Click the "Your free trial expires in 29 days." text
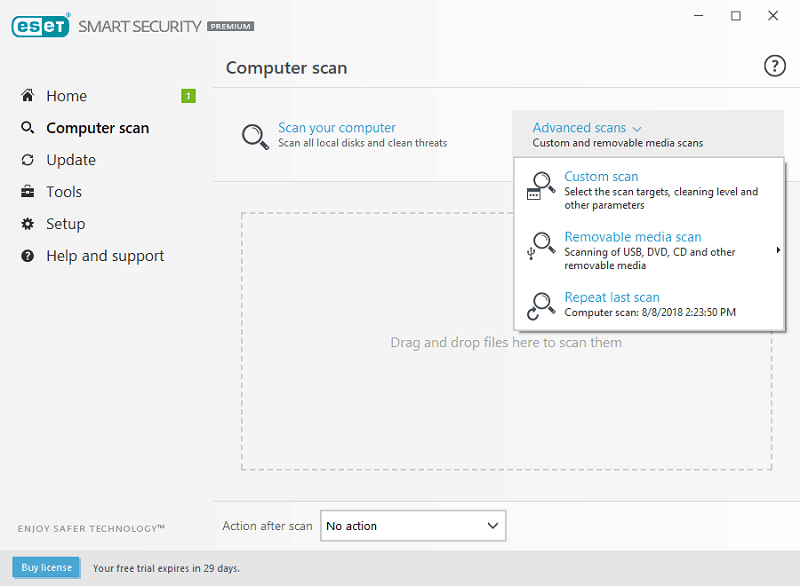Image resolution: width=800 pixels, height=586 pixels. [x=166, y=568]
